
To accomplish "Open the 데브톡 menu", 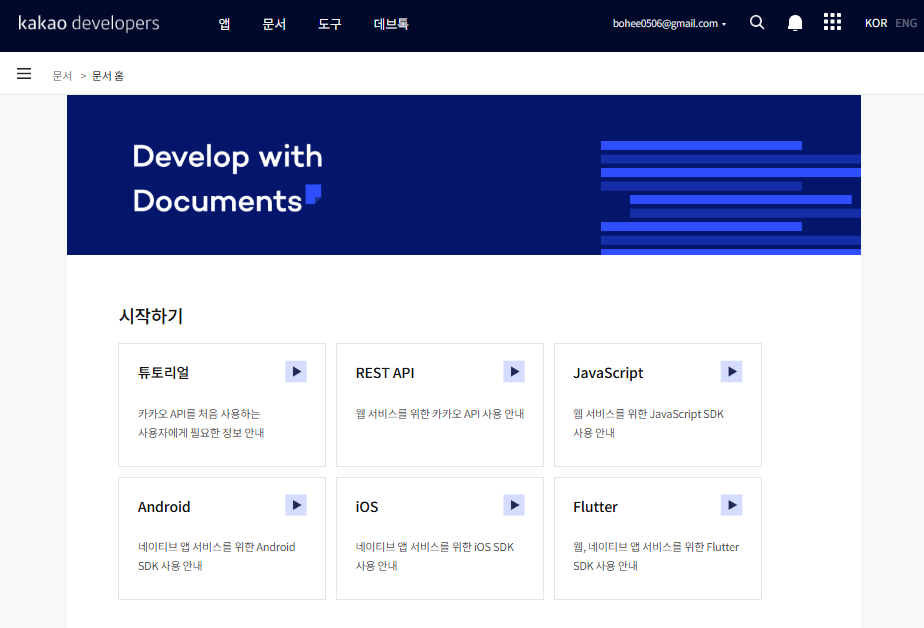I will click(391, 24).
